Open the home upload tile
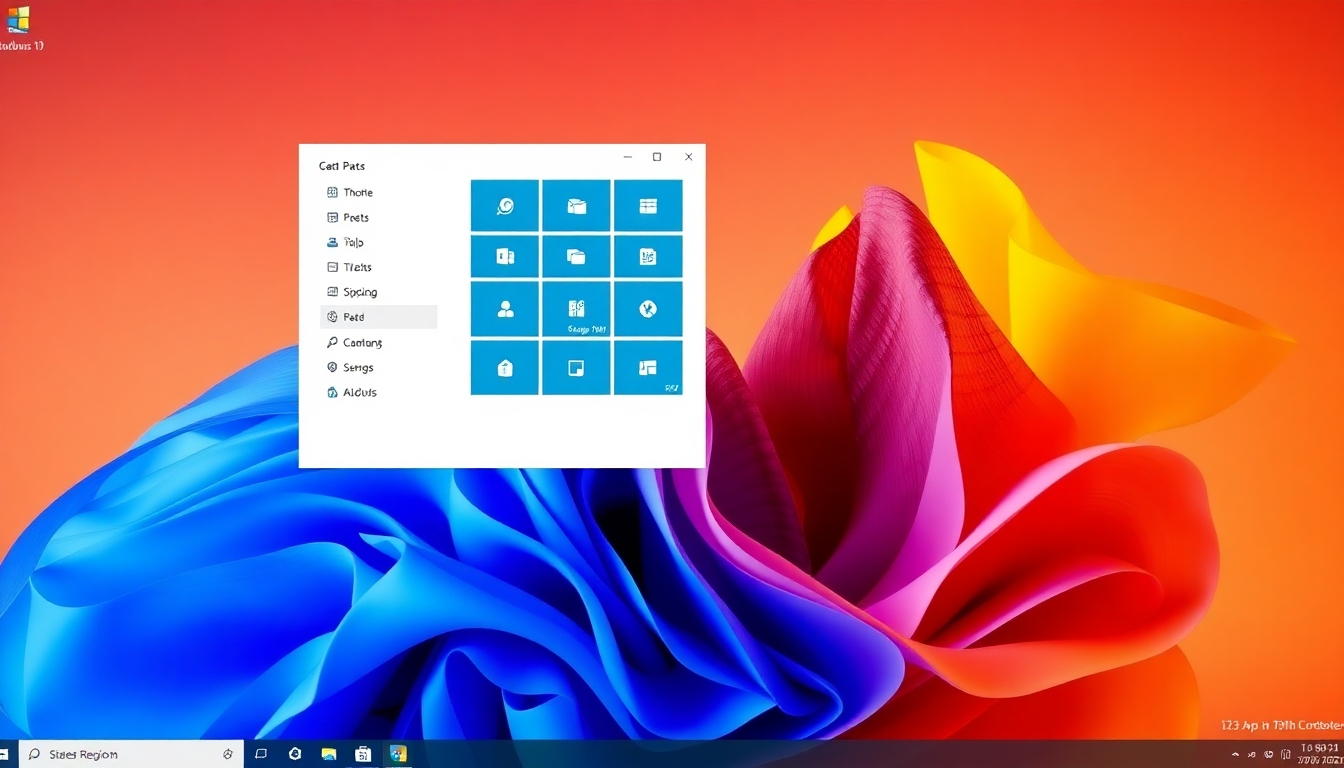 click(x=505, y=368)
